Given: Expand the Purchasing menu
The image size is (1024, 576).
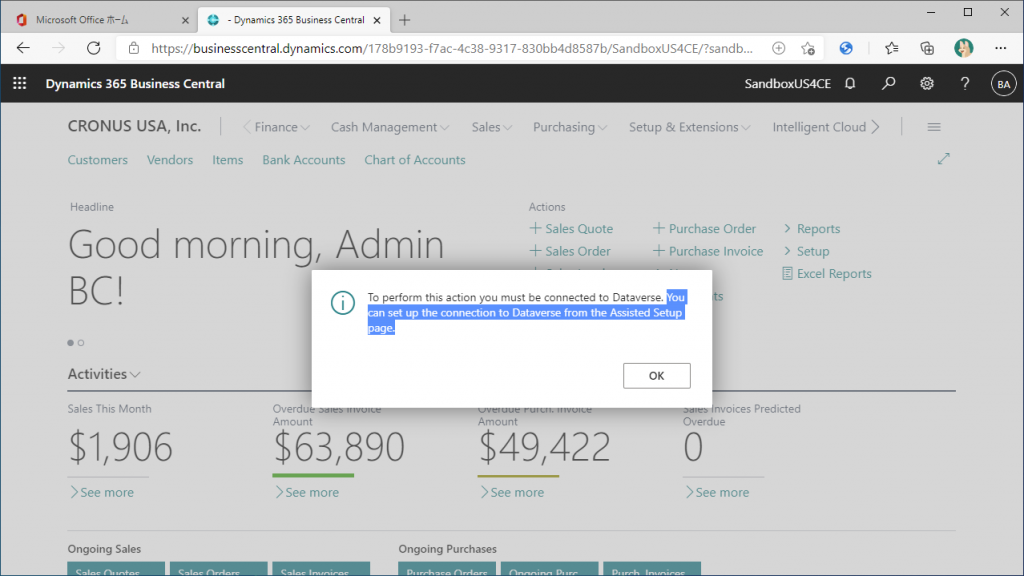Looking at the screenshot, I should click(570, 127).
